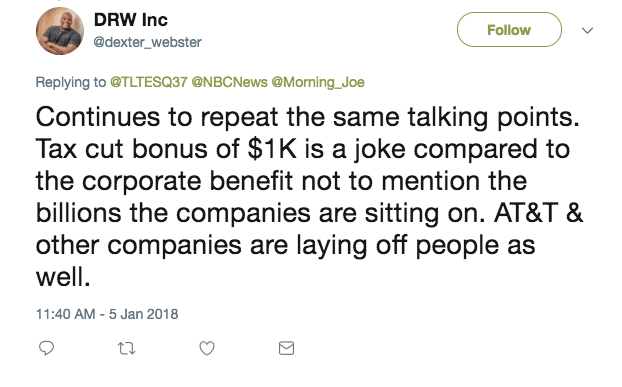Click the 11:40 AM timestamp
622x387 pixels.
[x=65, y=314]
